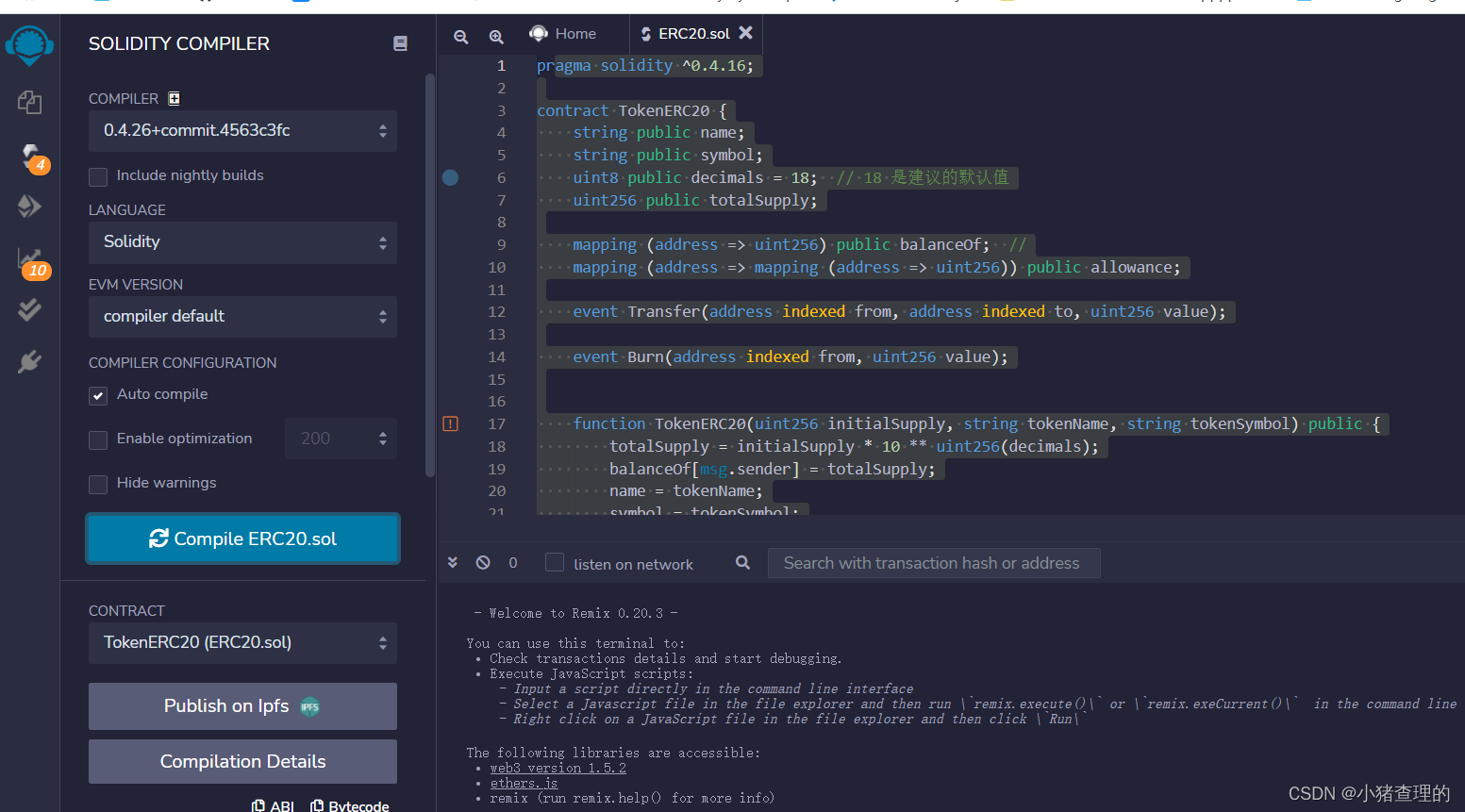The height and width of the screenshot is (812, 1465).
Task: Click 'contract TokenERC20 {' code line
Action: coord(631,110)
